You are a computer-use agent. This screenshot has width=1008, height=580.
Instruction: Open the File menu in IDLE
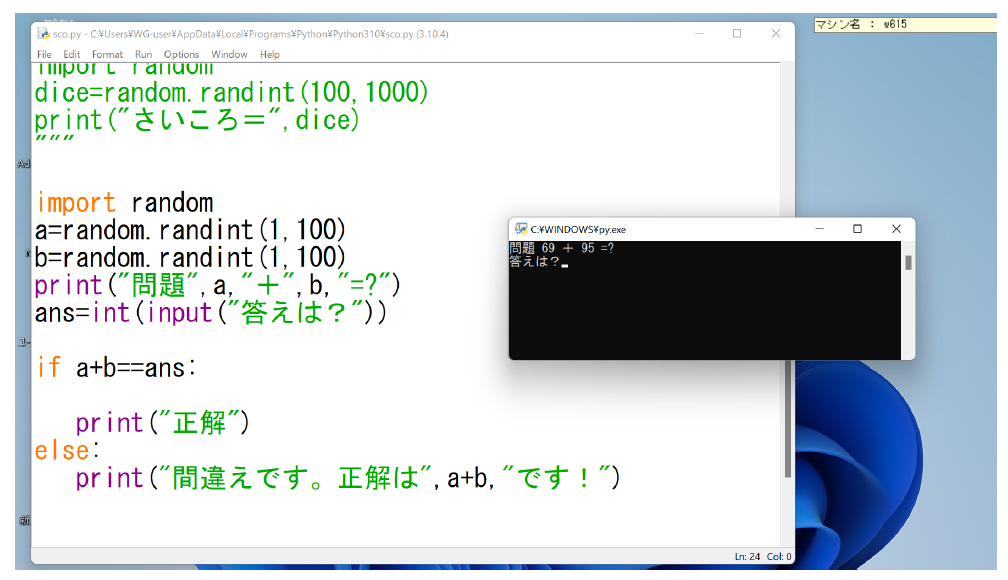tap(44, 54)
